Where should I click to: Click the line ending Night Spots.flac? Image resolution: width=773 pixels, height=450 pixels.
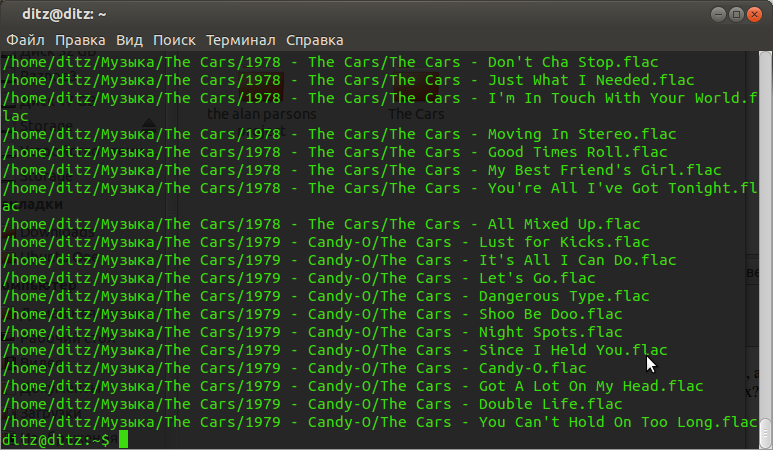pos(312,332)
